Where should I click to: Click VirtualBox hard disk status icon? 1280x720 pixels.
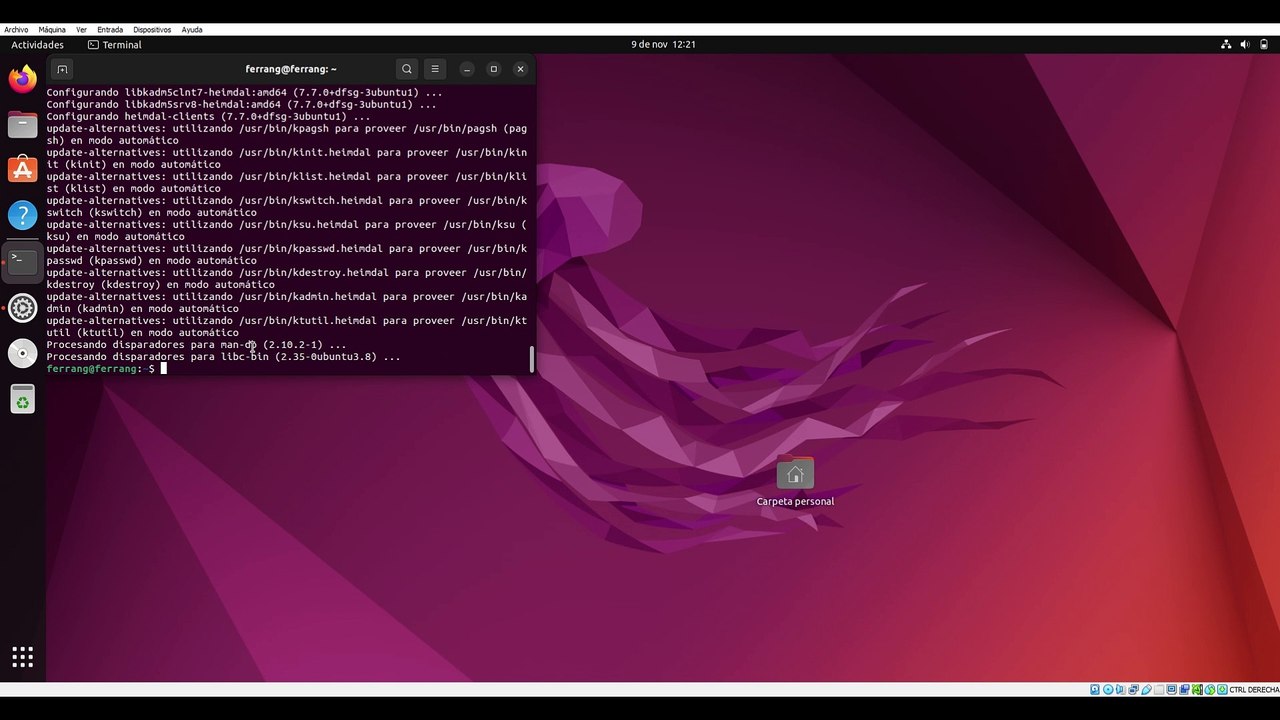1095,690
